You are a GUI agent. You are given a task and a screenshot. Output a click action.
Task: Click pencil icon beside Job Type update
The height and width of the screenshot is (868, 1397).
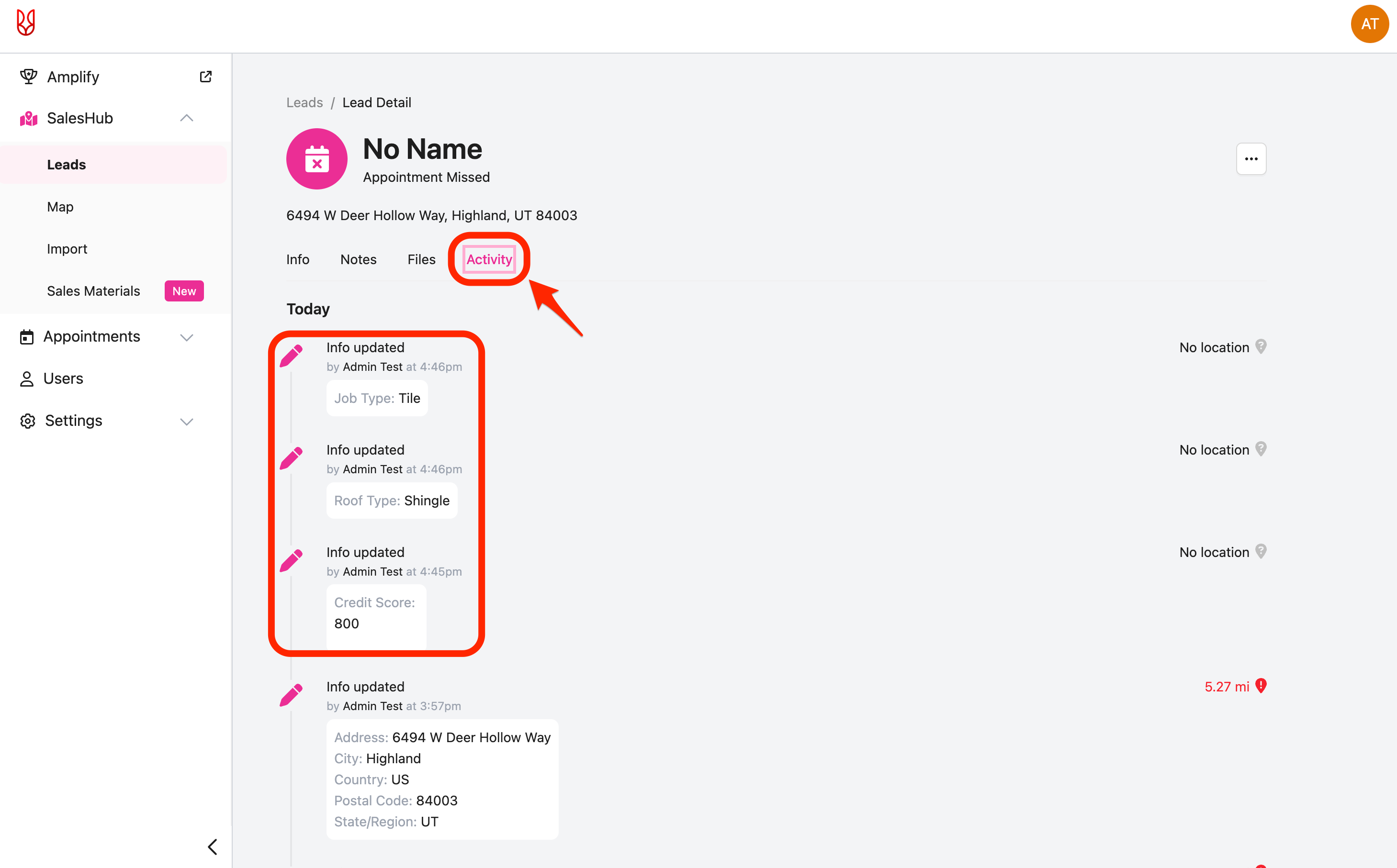tap(292, 356)
